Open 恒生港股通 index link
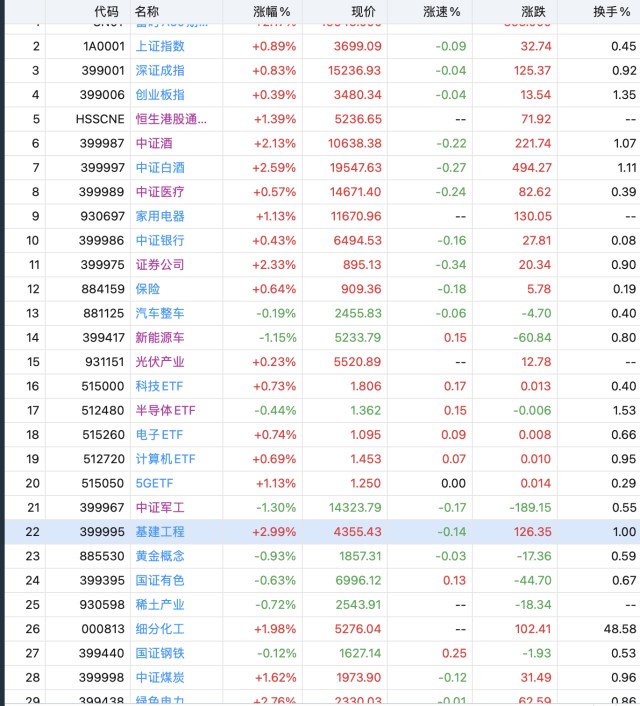The width and height of the screenshot is (640, 706). [x=171, y=119]
